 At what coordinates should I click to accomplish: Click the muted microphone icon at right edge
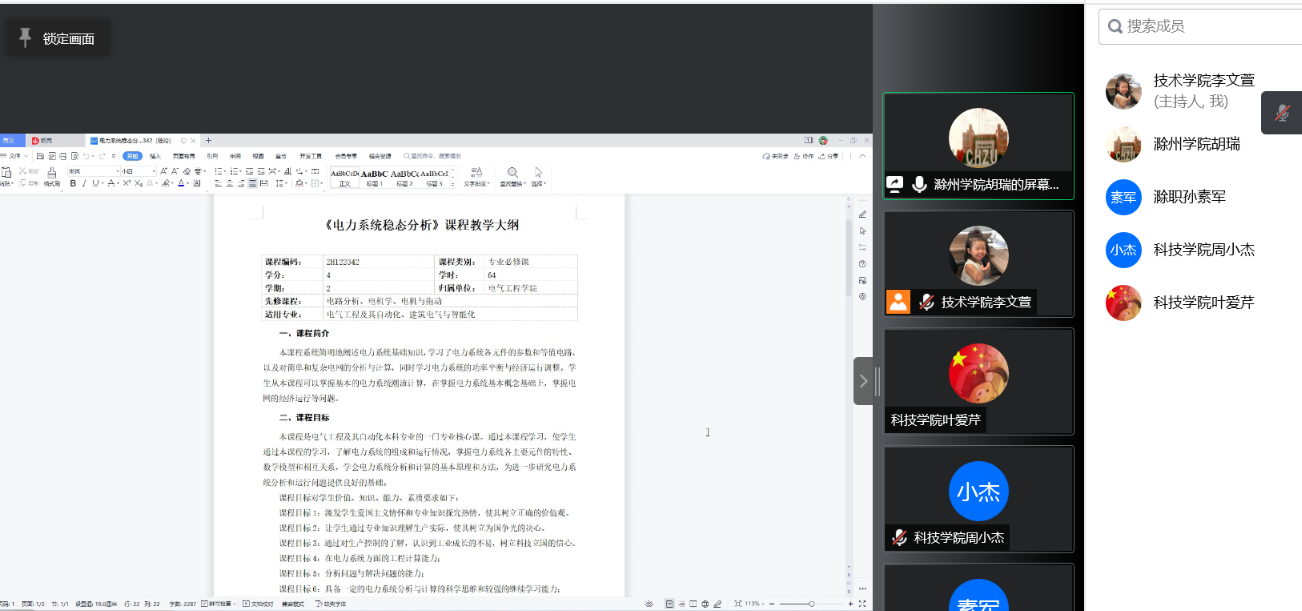(x=1282, y=113)
